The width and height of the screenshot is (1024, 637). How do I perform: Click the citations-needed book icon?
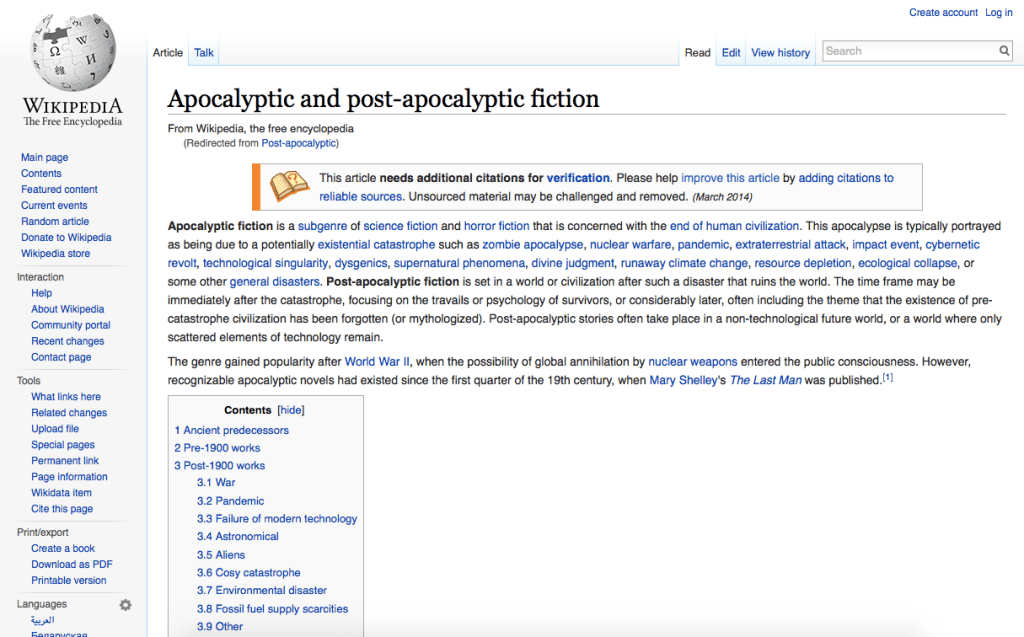point(289,186)
